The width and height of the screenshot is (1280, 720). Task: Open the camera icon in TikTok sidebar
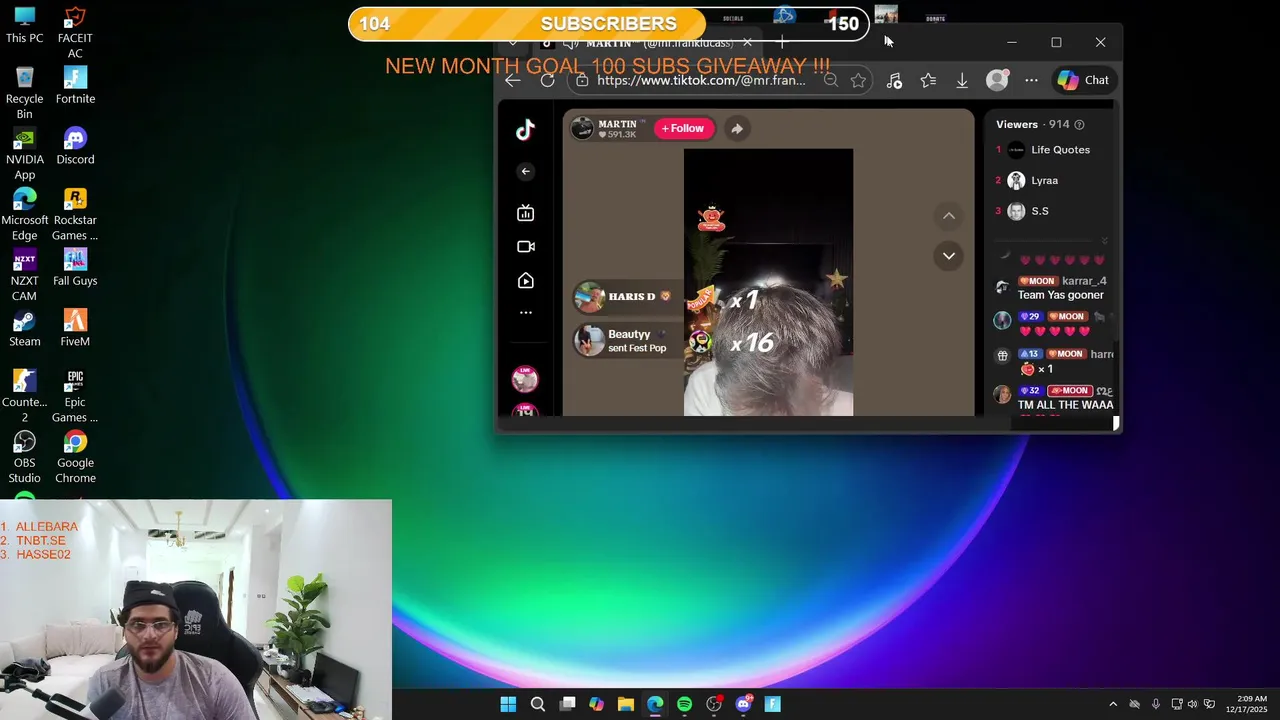coord(525,247)
